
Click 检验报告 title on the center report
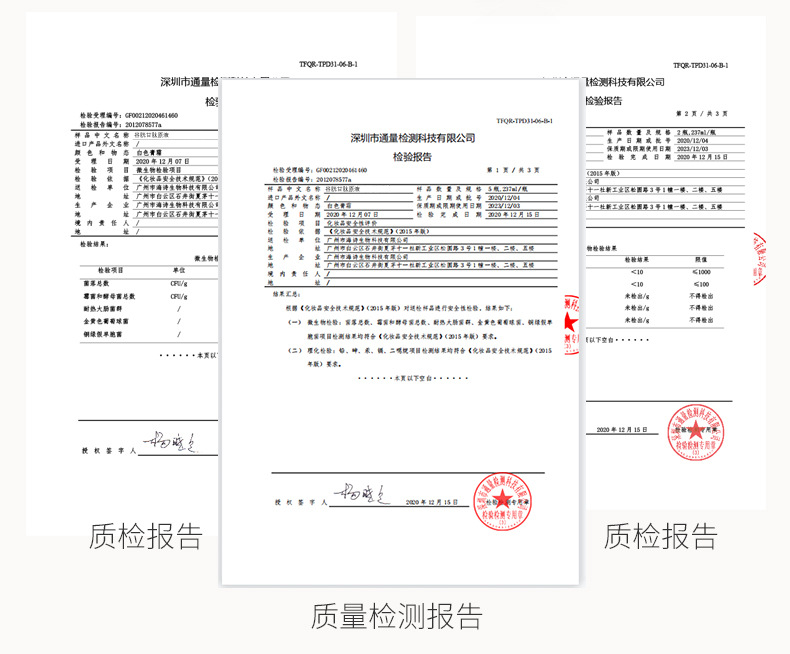click(x=413, y=157)
